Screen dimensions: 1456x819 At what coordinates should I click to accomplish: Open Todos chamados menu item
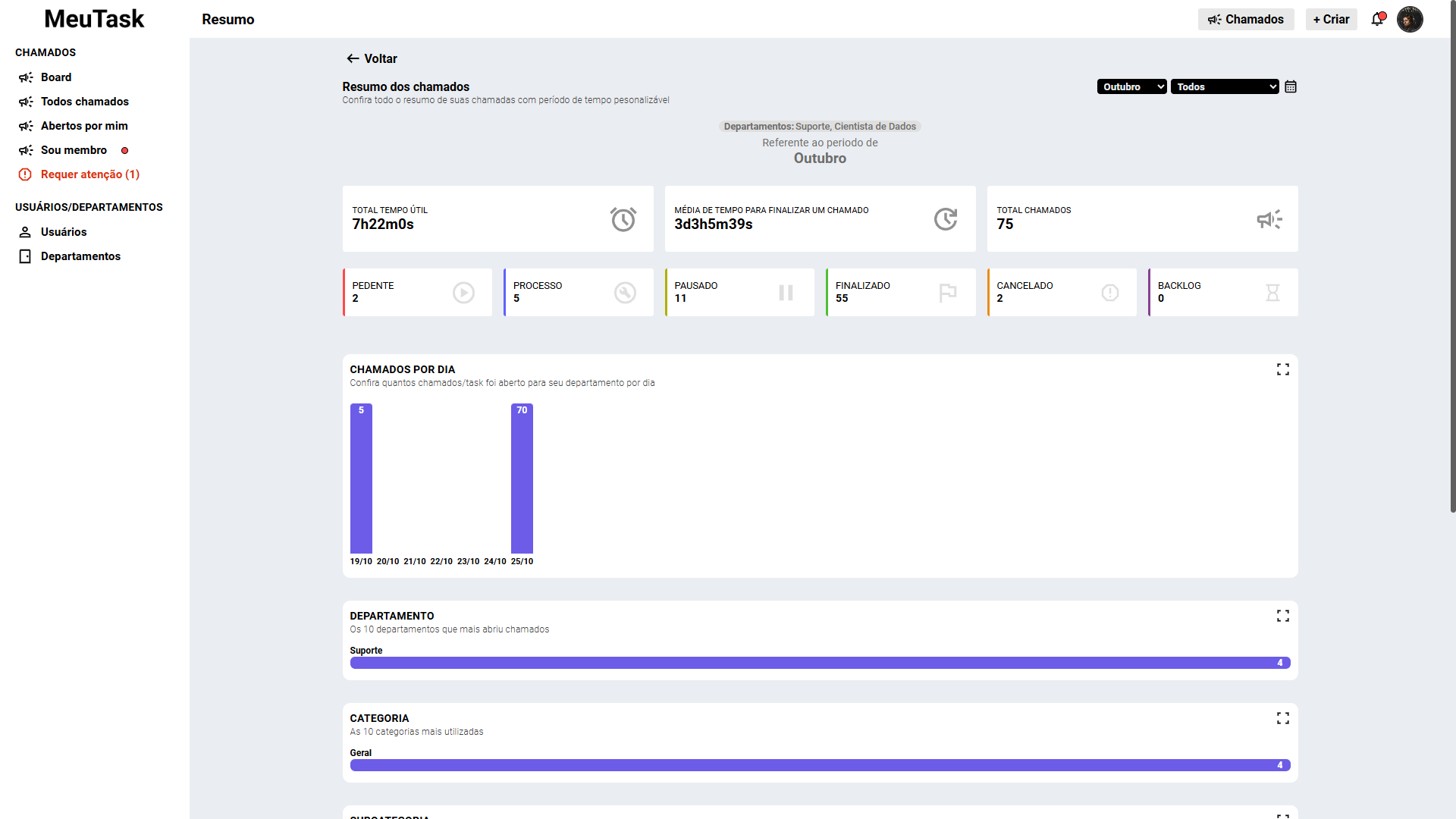pos(84,102)
